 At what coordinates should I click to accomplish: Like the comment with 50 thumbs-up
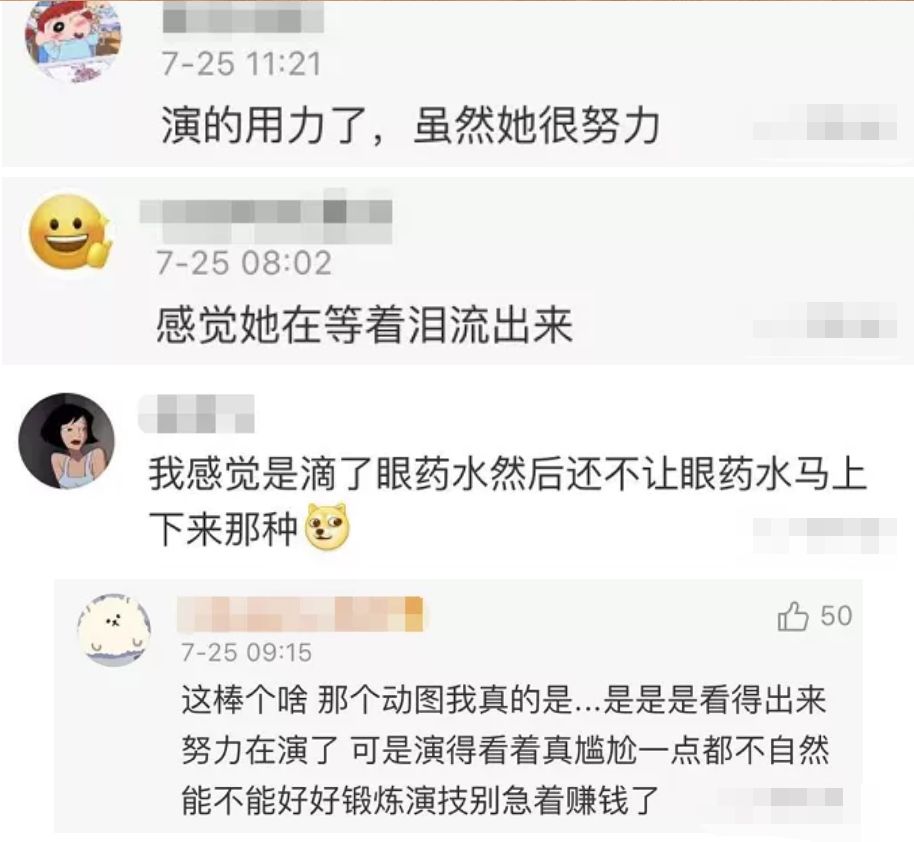792,616
